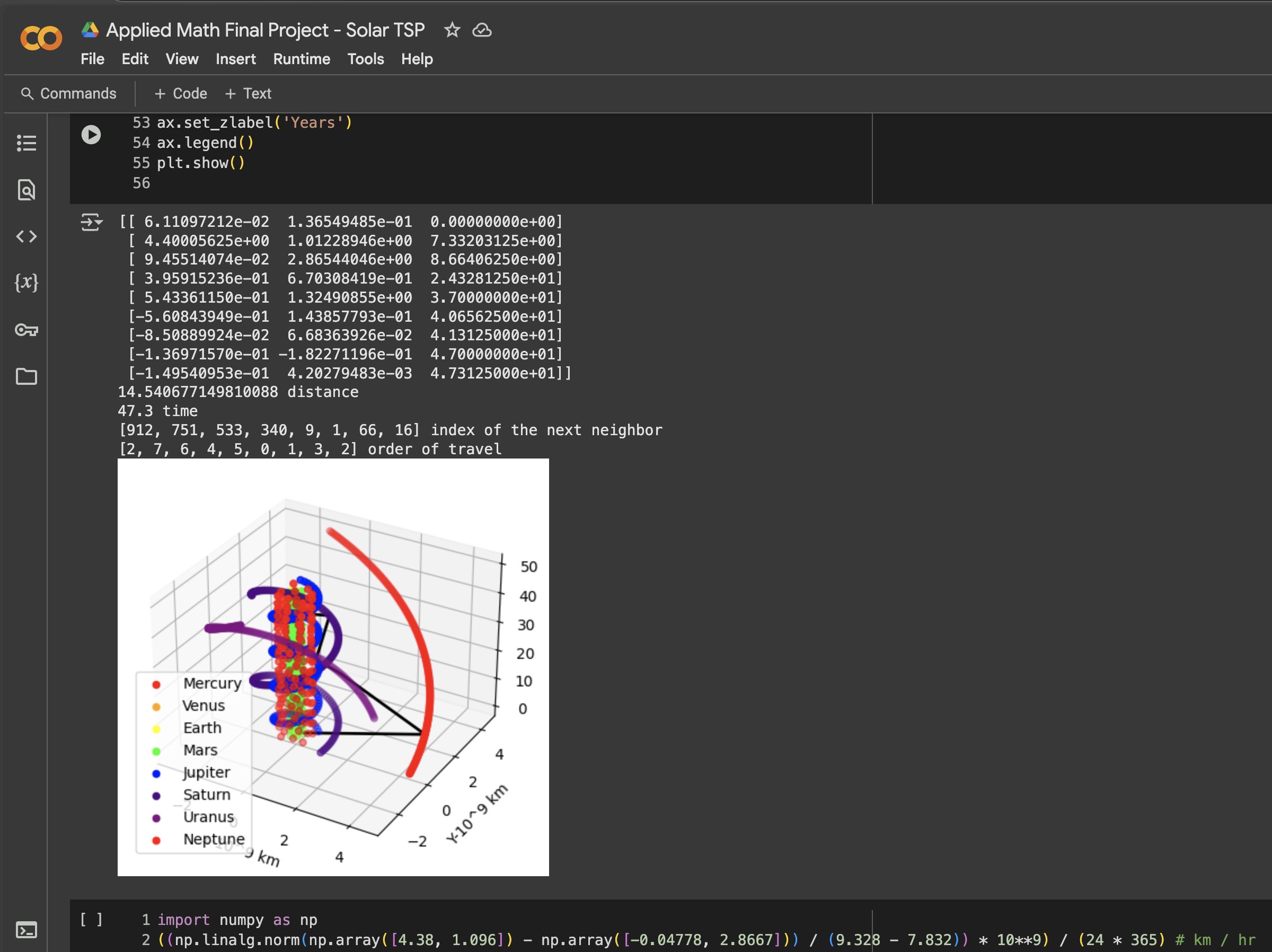Image resolution: width=1272 pixels, height=952 pixels.
Task: Go to Colab home logo
Action: pyautogui.click(x=41, y=38)
